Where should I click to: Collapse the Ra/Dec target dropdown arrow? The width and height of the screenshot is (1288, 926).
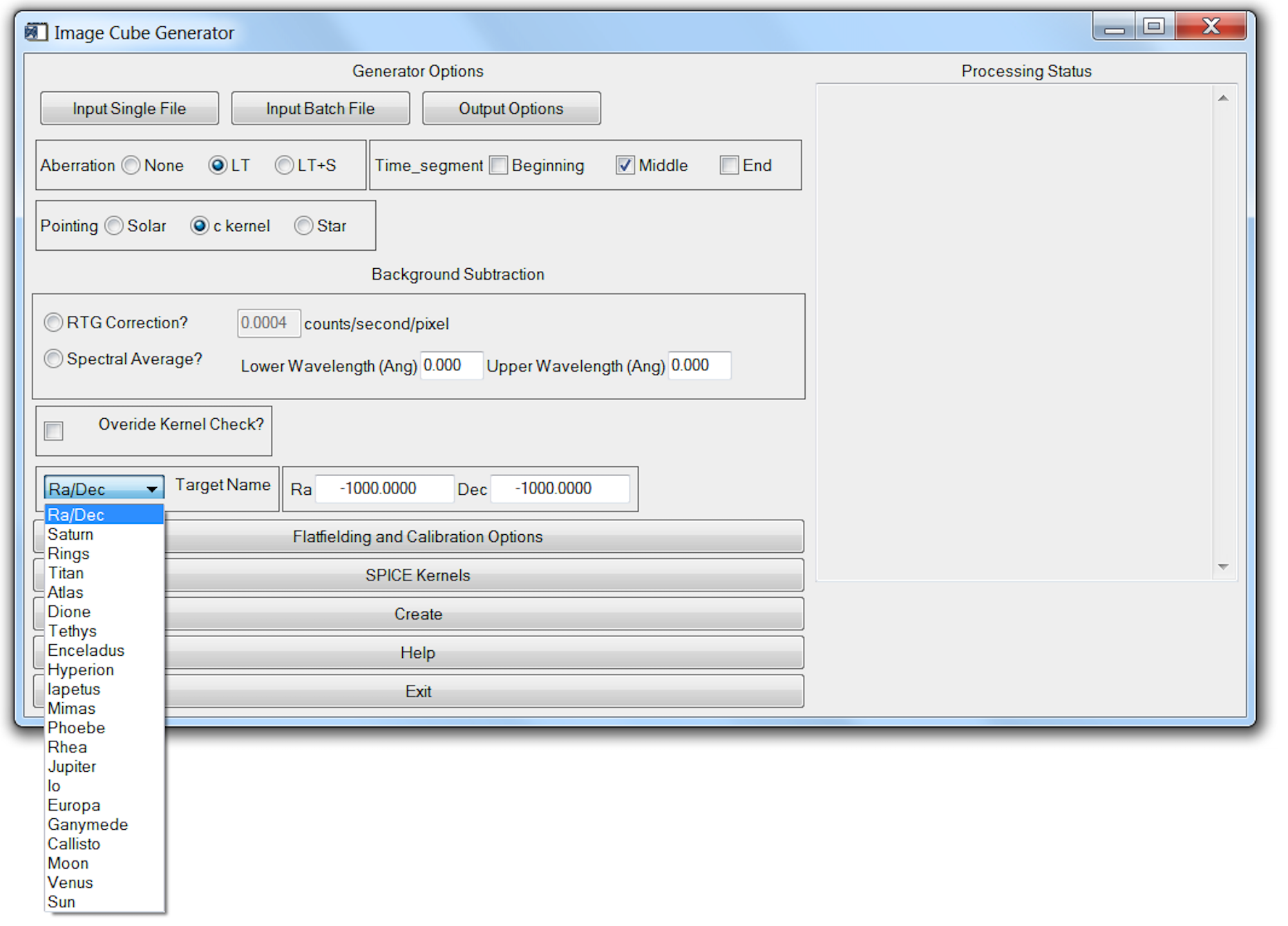(x=151, y=489)
